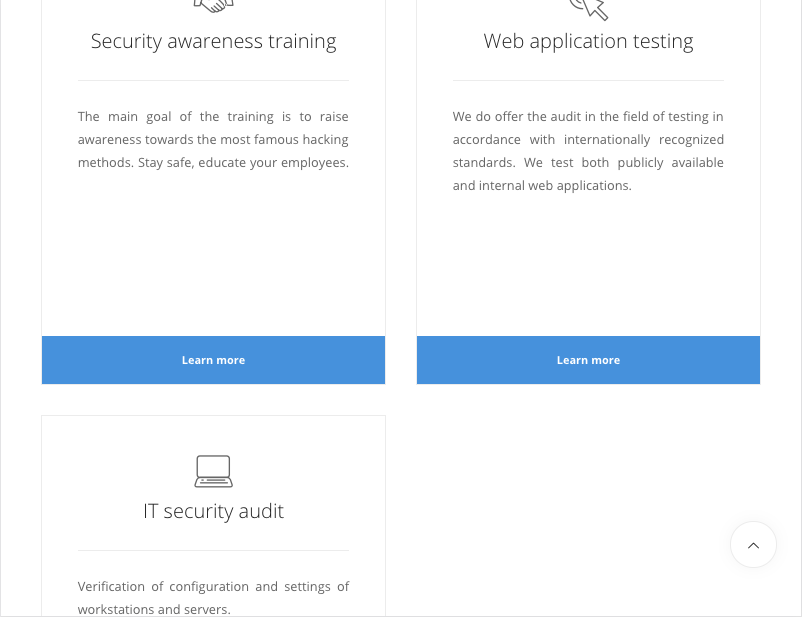Click the paragraph starting 'We do offer the audit'
802x617 pixels.
coord(588,151)
